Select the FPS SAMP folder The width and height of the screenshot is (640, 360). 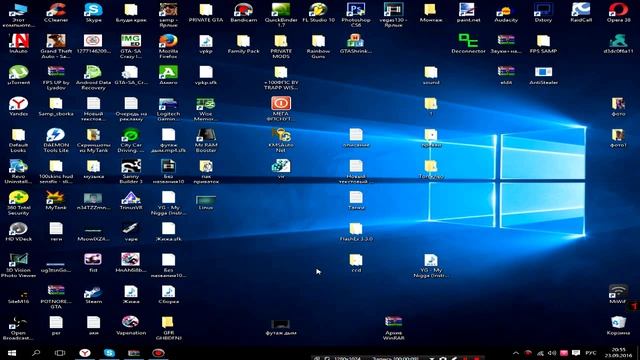click(x=543, y=43)
